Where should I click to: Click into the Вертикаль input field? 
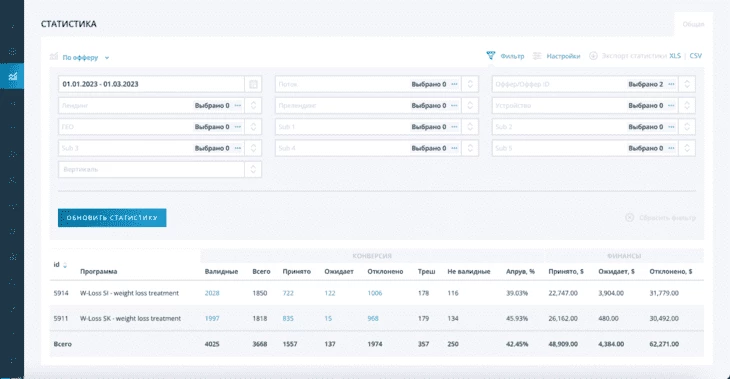[x=152, y=169]
